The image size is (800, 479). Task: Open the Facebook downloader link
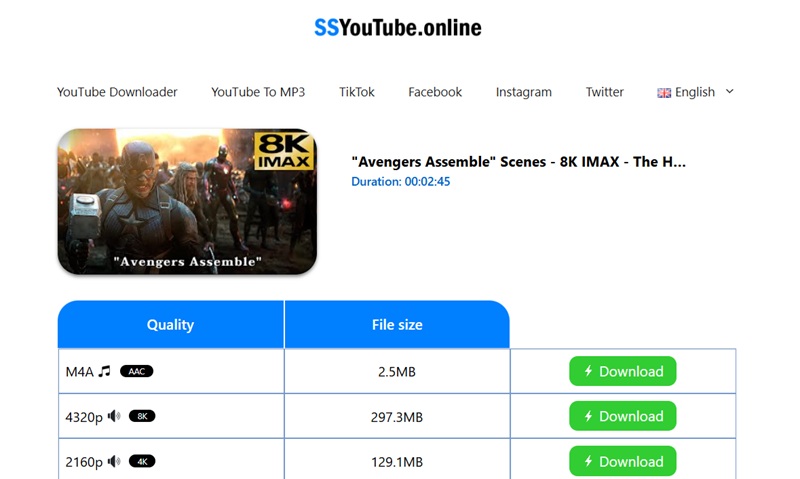435,92
